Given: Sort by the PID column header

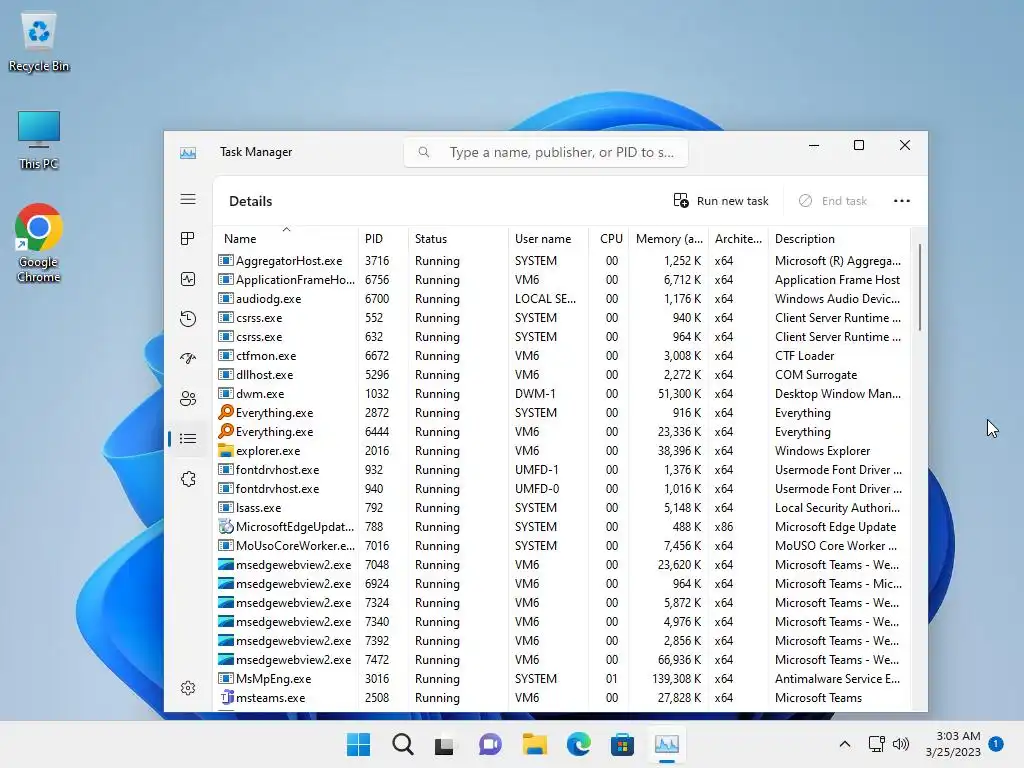Looking at the screenshot, I should (x=383, y=239).
